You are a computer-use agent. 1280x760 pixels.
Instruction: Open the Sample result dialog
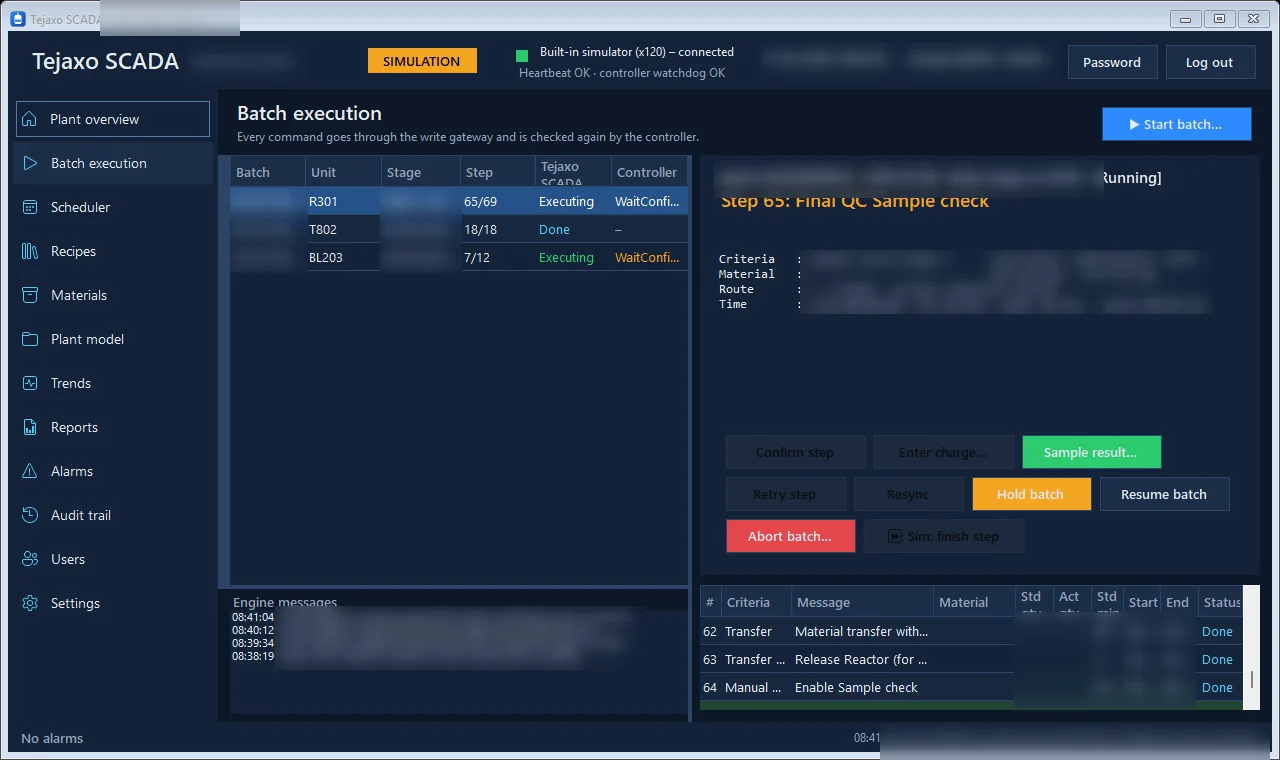(1091, 452)
